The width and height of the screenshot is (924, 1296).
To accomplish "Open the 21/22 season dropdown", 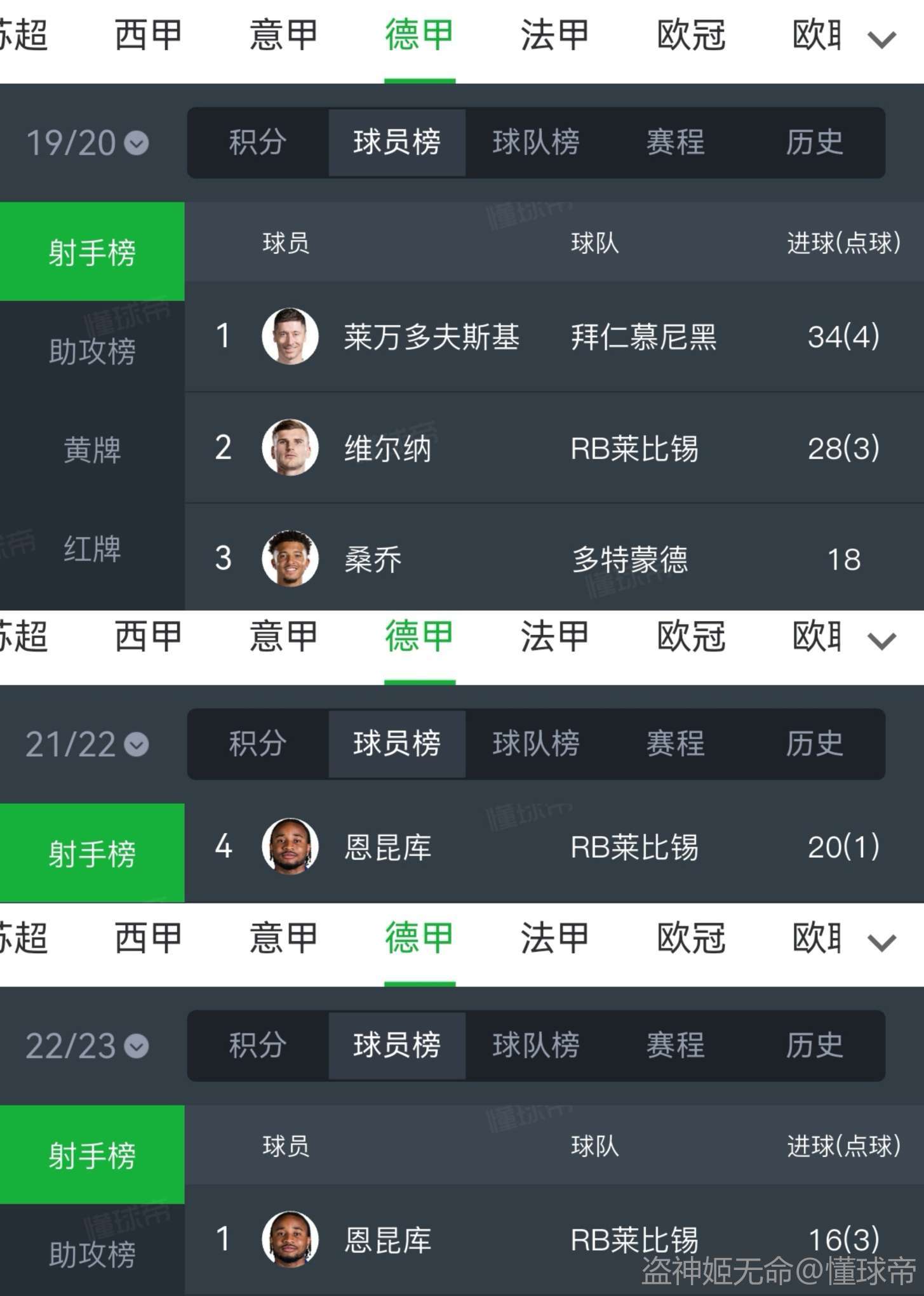I will (x=88, y=744).
